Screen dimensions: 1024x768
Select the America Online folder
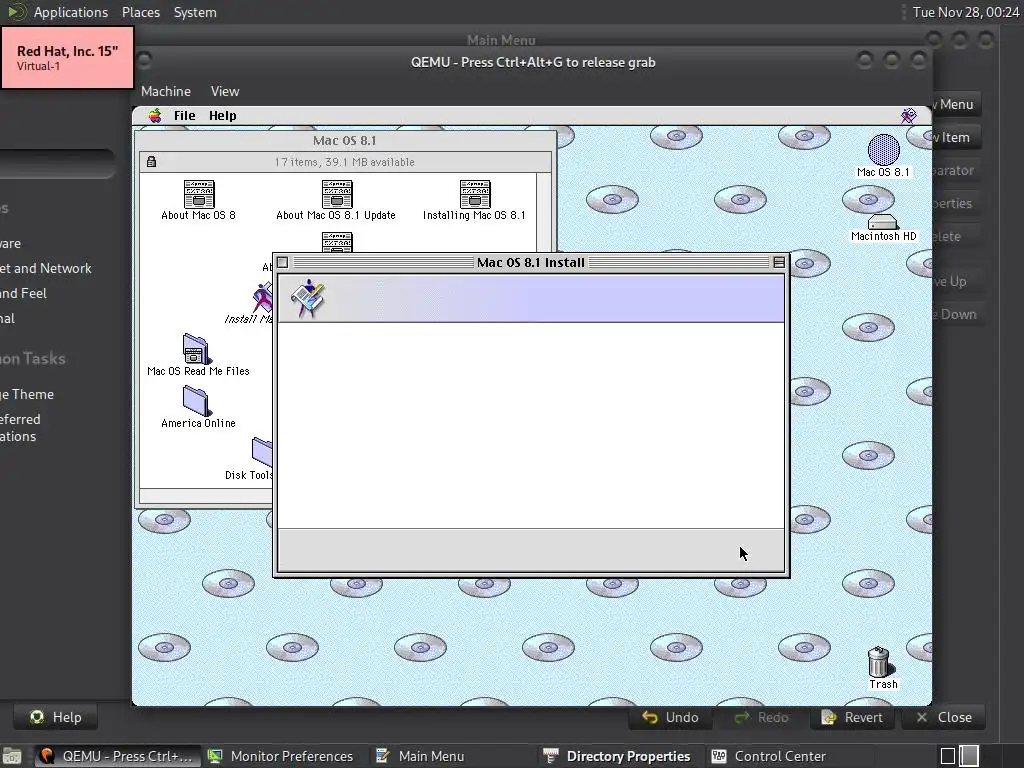[196, 400]
